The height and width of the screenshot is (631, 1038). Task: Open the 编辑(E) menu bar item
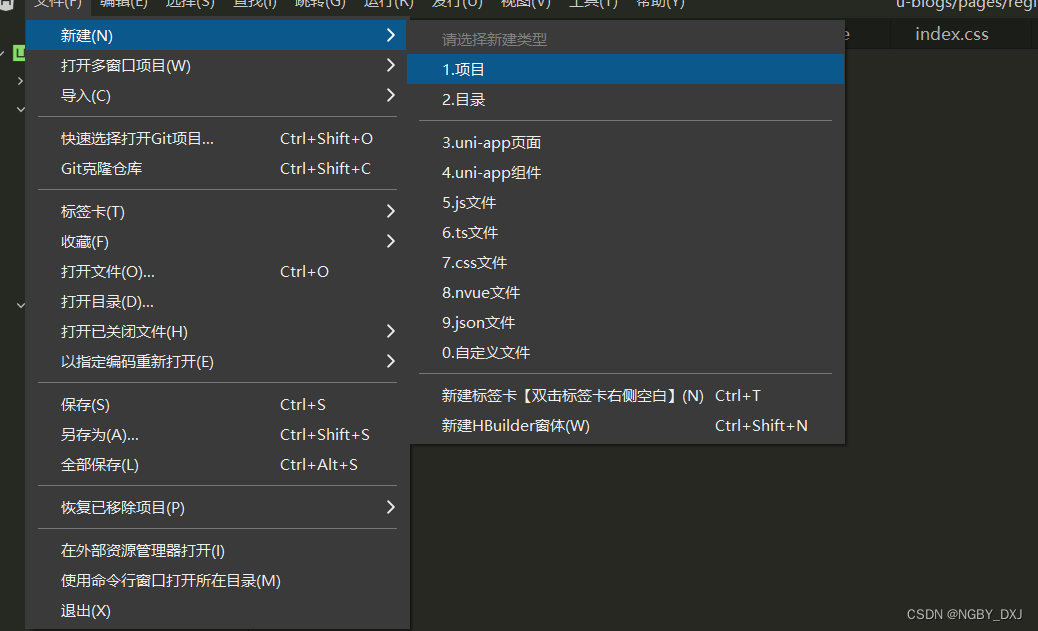pyautogui.click(x=124, y=4)
